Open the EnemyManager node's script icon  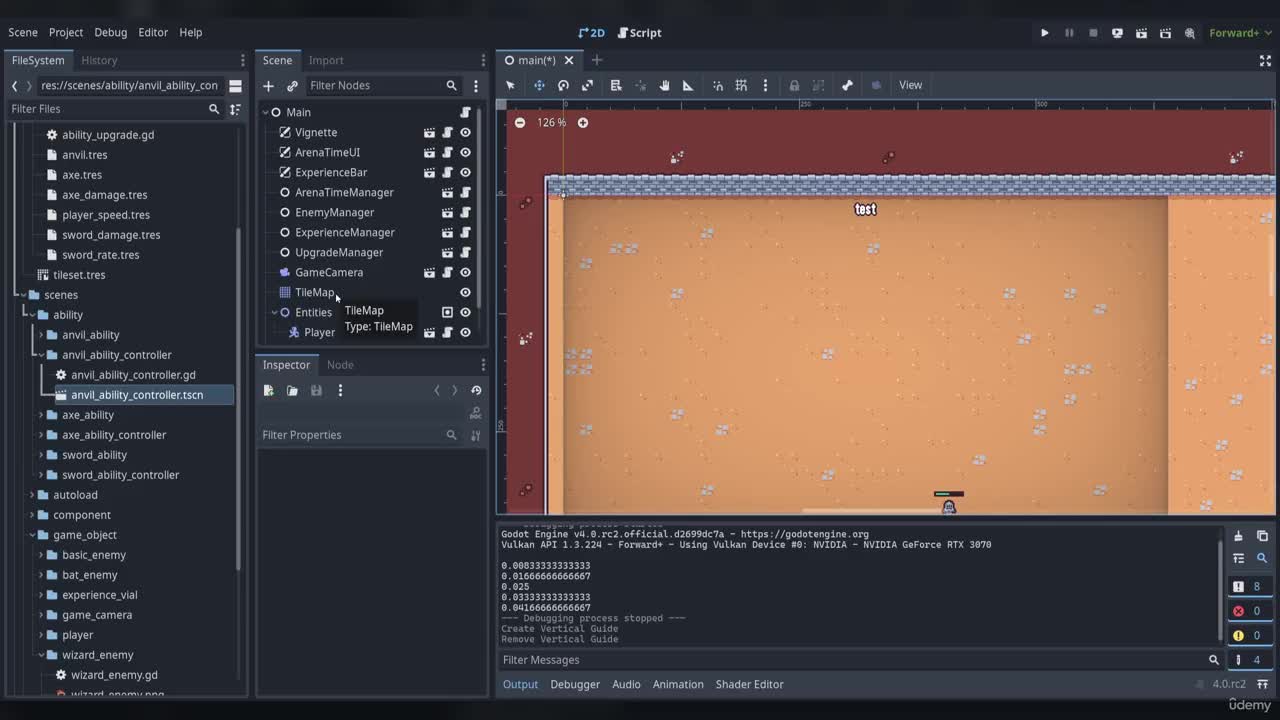coord(465,212)
